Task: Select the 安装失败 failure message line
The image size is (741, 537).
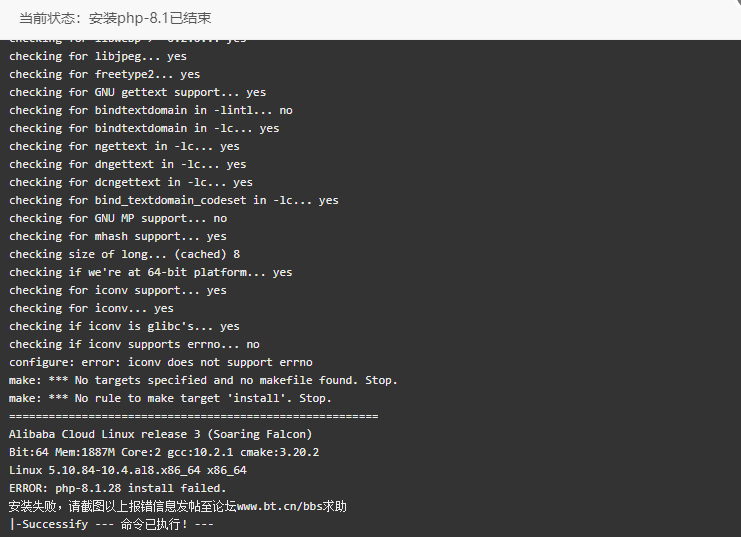Action: pyautogui.click(x=178, y=506)
